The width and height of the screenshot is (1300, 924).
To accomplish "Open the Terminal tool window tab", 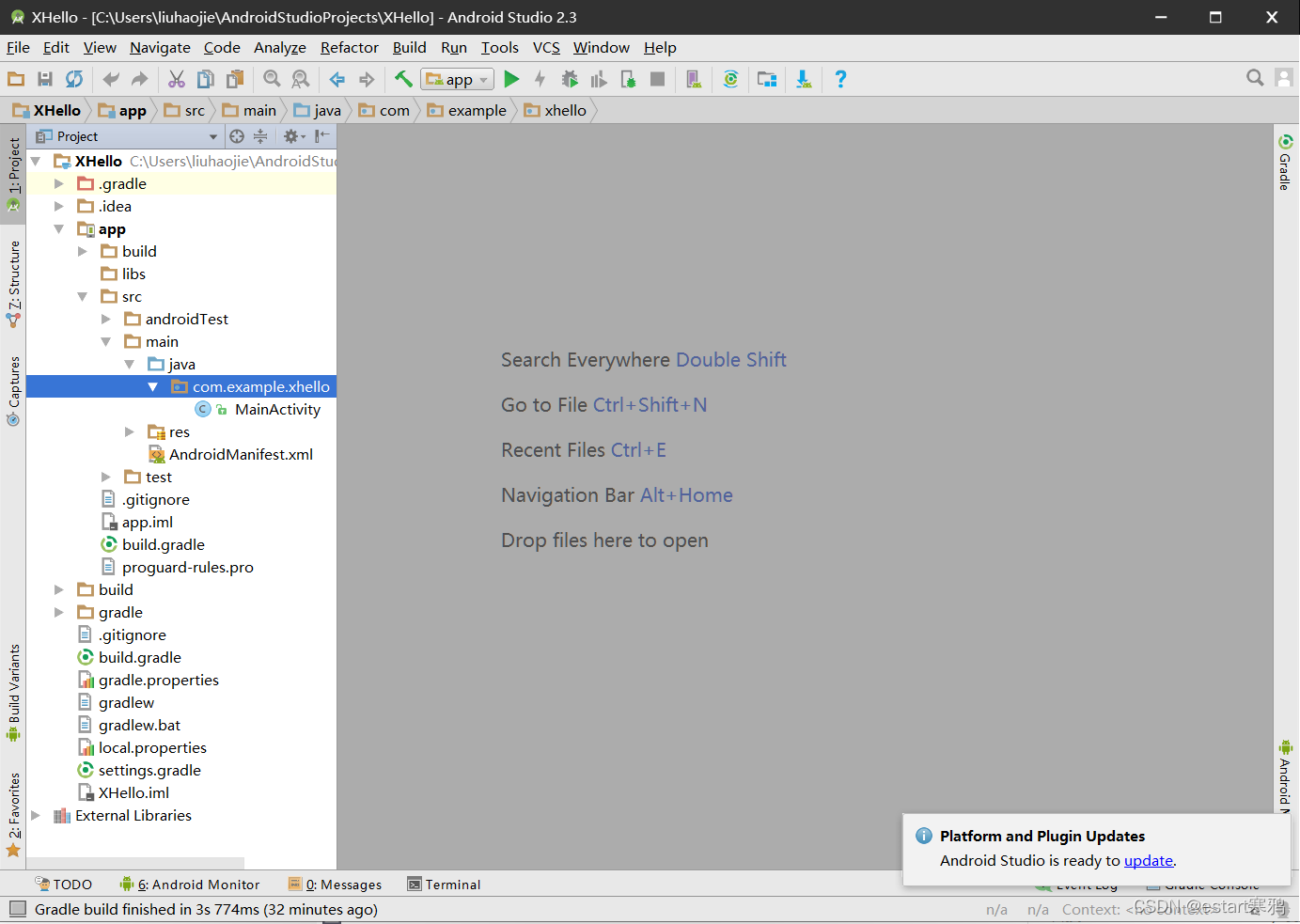I will click(x=444, y=884).
